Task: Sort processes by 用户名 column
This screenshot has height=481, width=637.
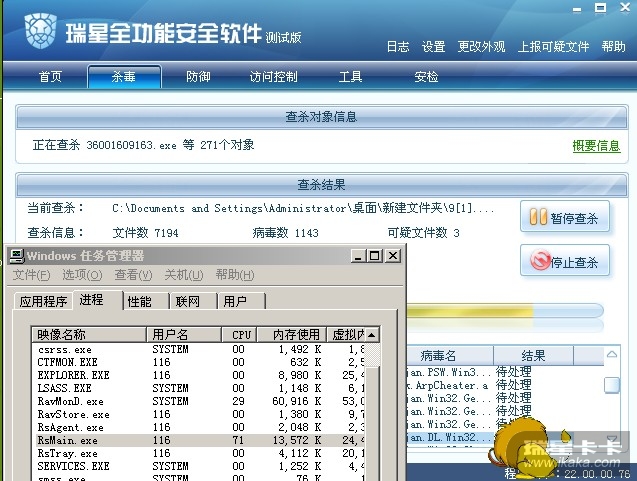Action: point(184,335)
